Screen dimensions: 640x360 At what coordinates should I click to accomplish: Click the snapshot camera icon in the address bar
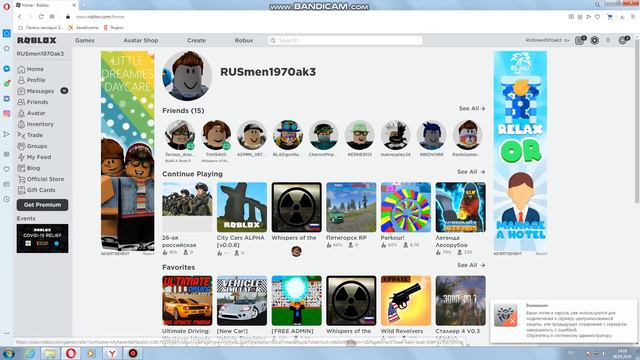pyautogui.click(x=571, y=17)
